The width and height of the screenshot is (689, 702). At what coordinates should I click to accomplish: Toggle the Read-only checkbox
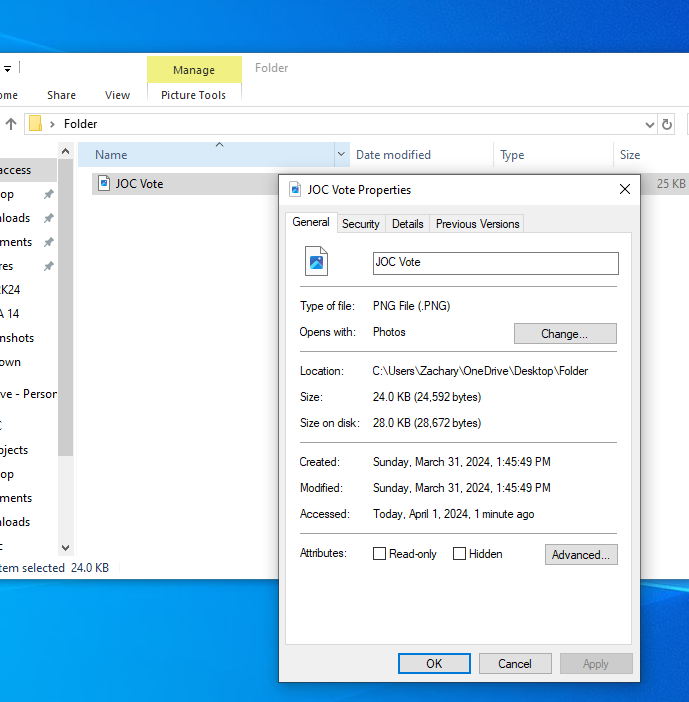[x=379, y=554]
